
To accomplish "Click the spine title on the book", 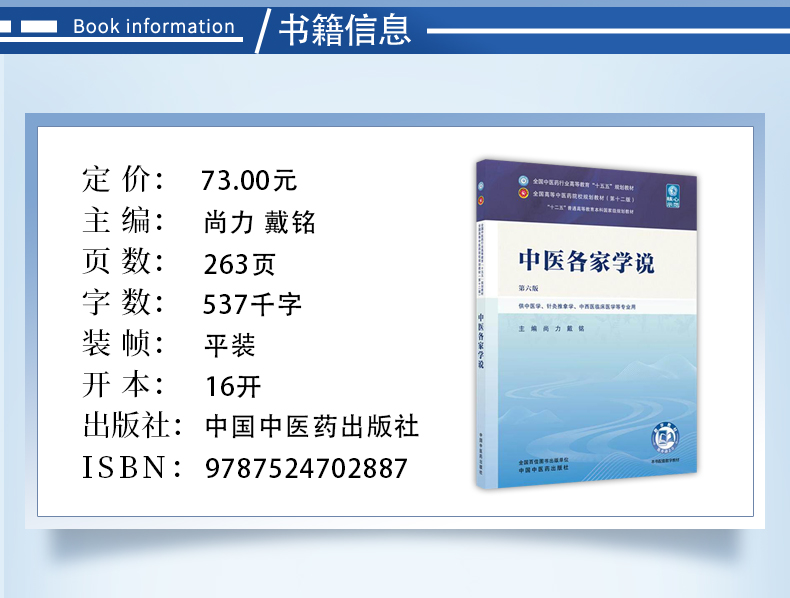I will [481, 341].
